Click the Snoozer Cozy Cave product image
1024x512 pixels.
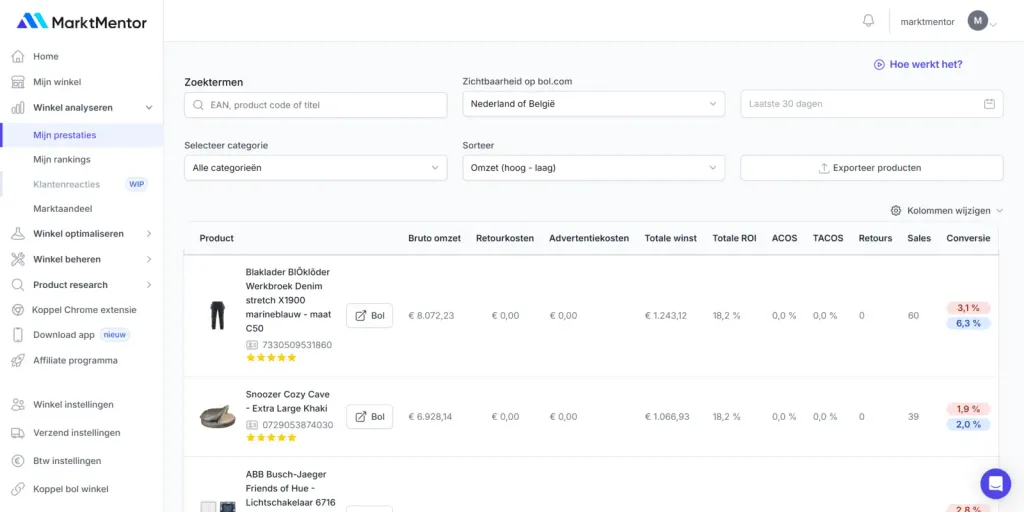click(x=218, y=416)
